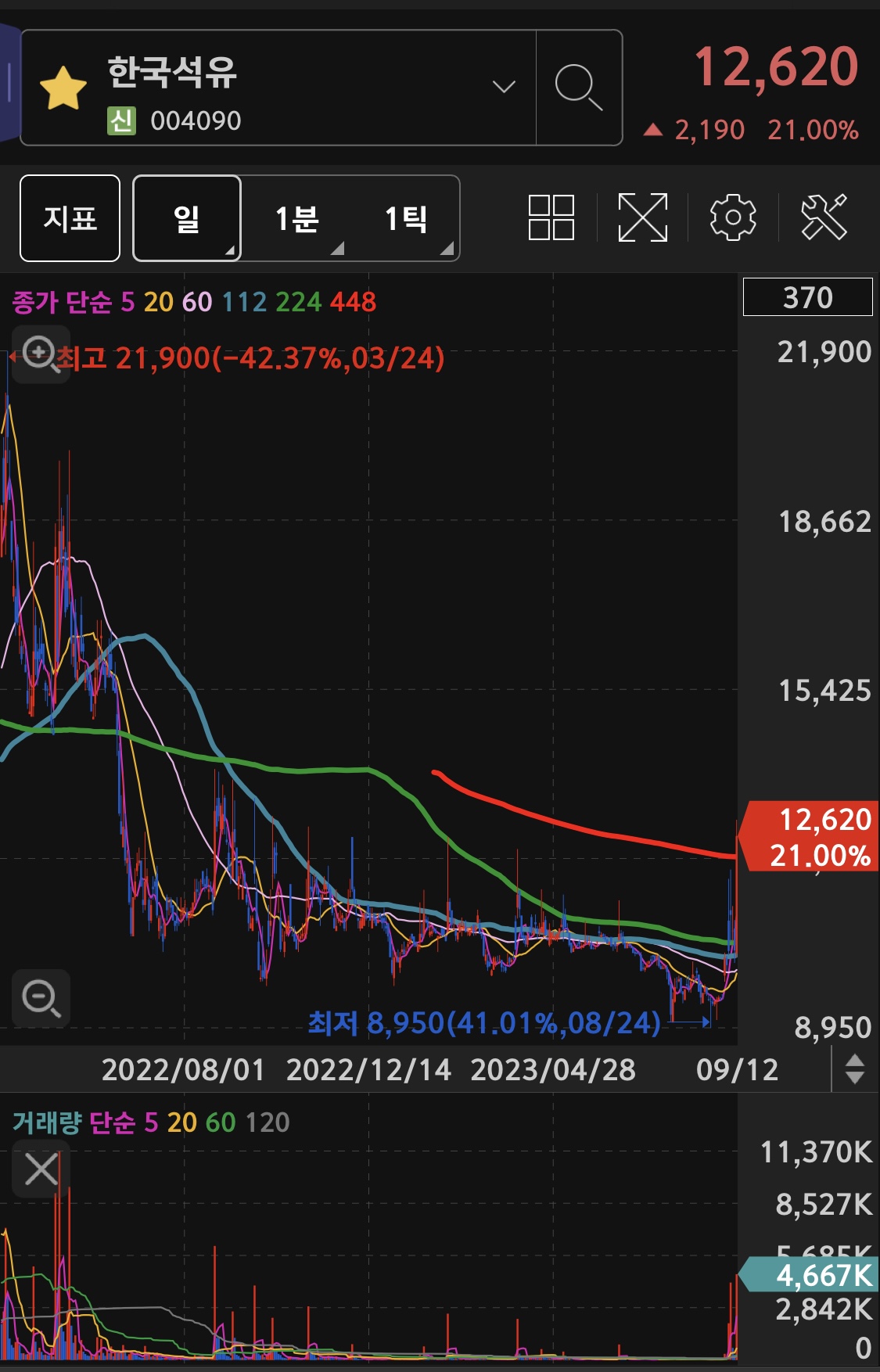Toggle the yellow favorite star for 한국석유
The width and height of the screenshot is (880, 1372).
[63, 88]
